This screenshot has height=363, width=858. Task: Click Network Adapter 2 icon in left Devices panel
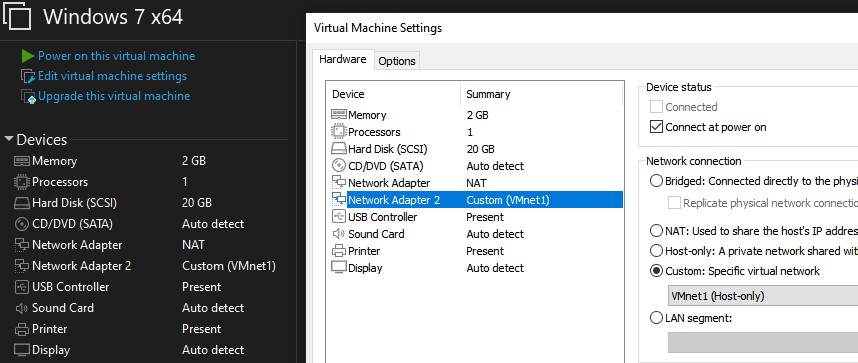point(22,266)
